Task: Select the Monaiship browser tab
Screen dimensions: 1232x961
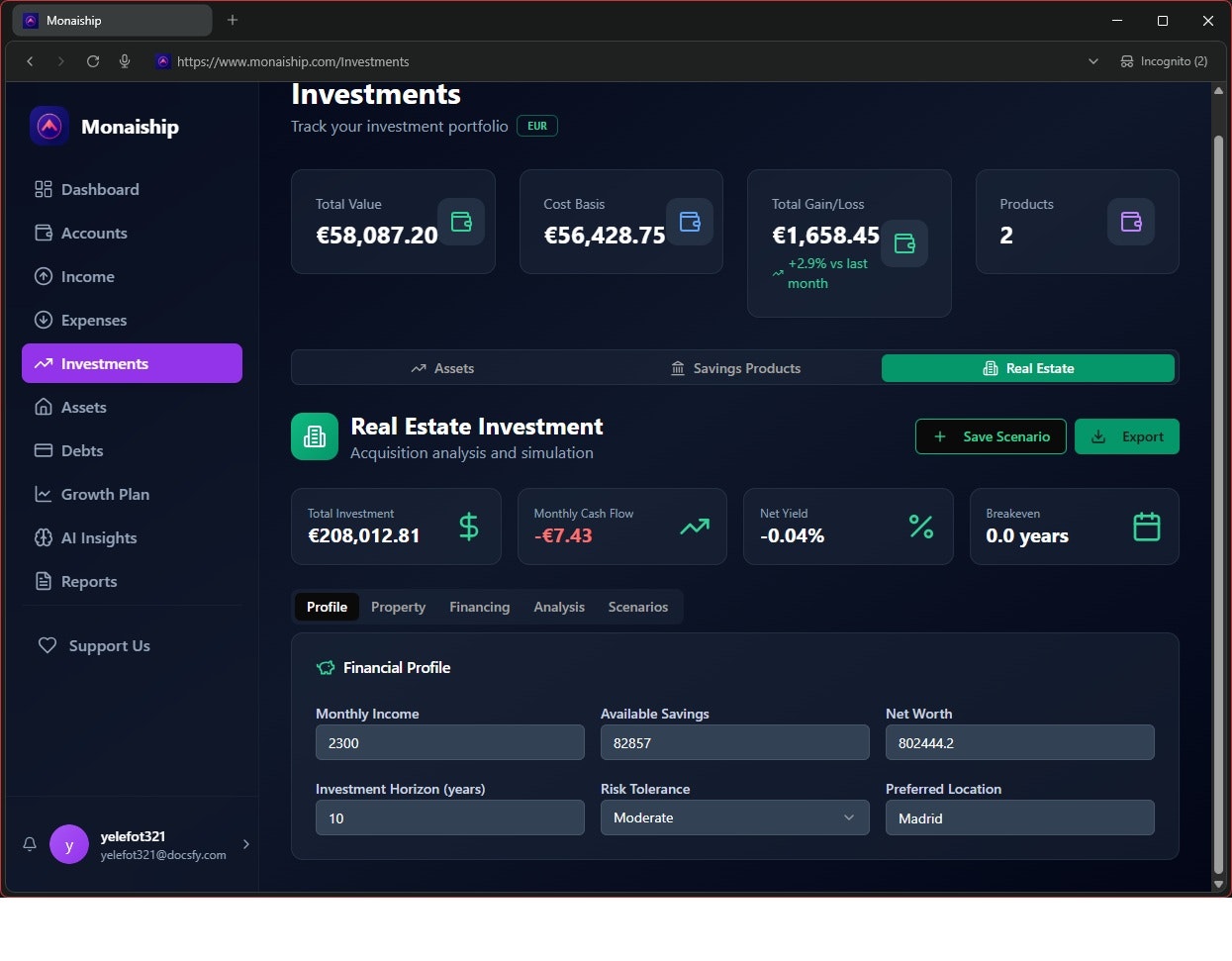Action: click(112, 20)
